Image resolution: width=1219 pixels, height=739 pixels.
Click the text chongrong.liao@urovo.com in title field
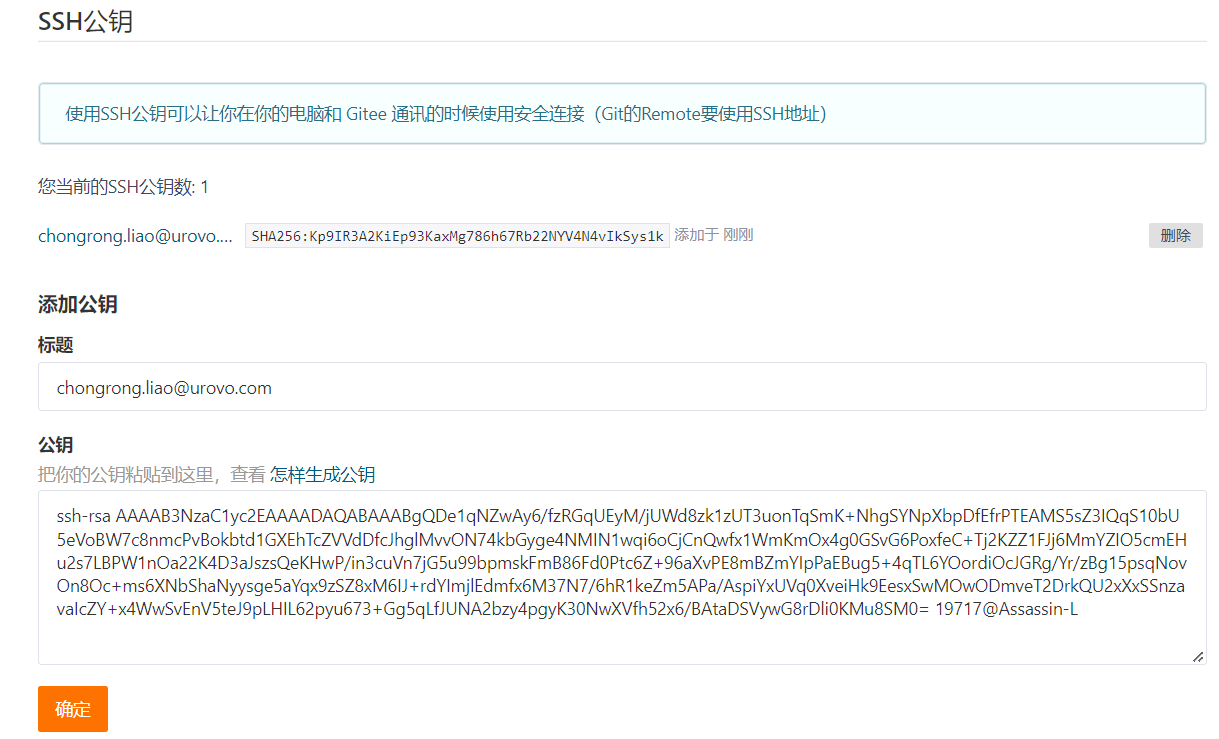tap(164, 387)
